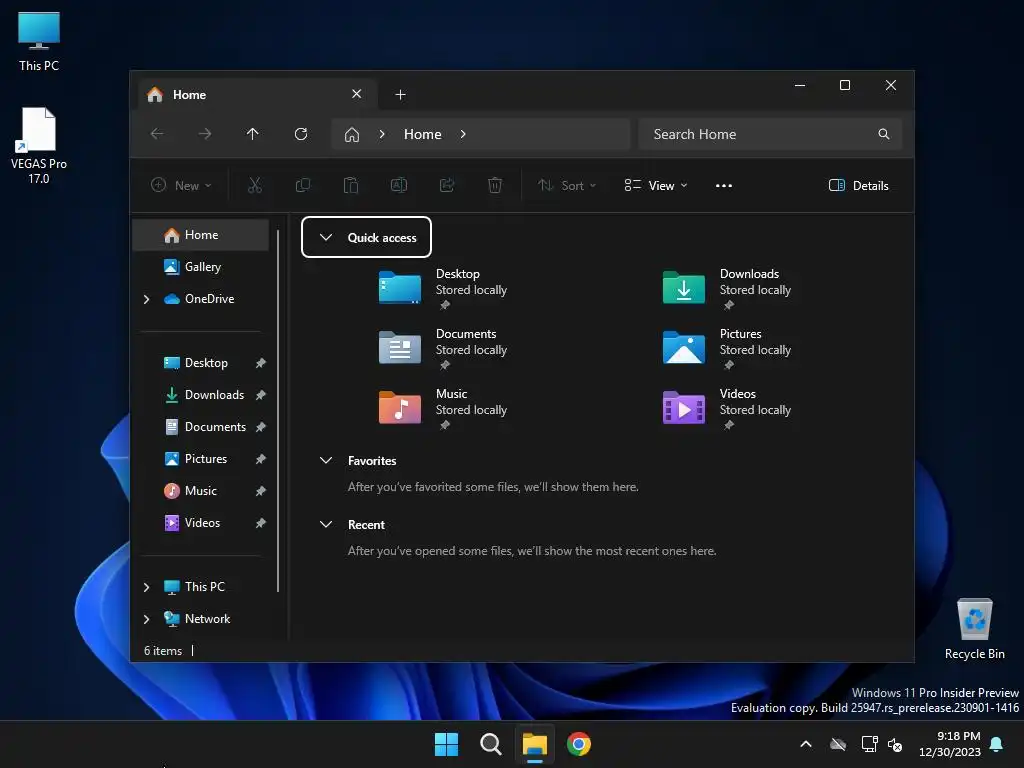The height and width of the screenshot is (768, 1024).
Task: Click the navigation pane scrollbar
Action: [279, 410]
